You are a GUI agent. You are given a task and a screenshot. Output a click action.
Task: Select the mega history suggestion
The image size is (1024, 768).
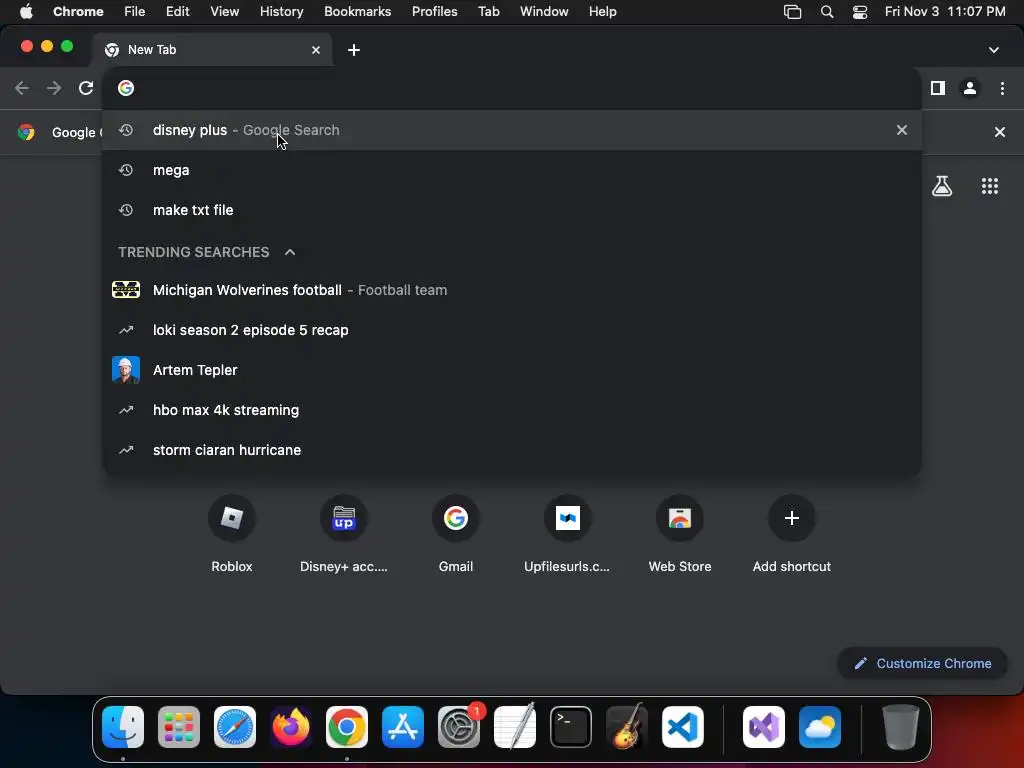512,170
